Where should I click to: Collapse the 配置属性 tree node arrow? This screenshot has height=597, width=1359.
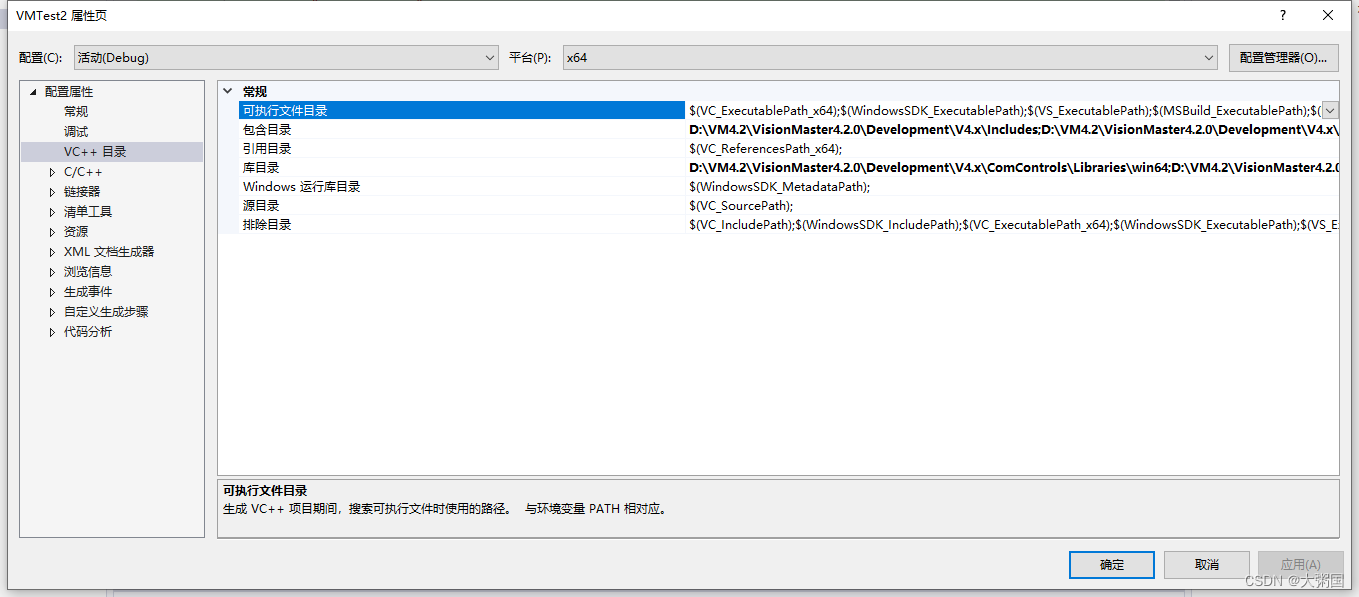click(x=33, y=92)
